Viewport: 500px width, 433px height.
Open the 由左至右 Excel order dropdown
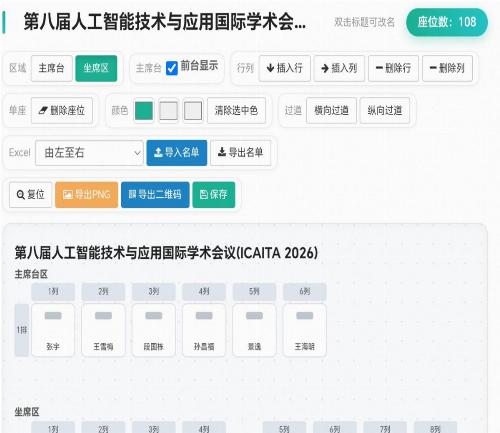(x=89, y=153)
